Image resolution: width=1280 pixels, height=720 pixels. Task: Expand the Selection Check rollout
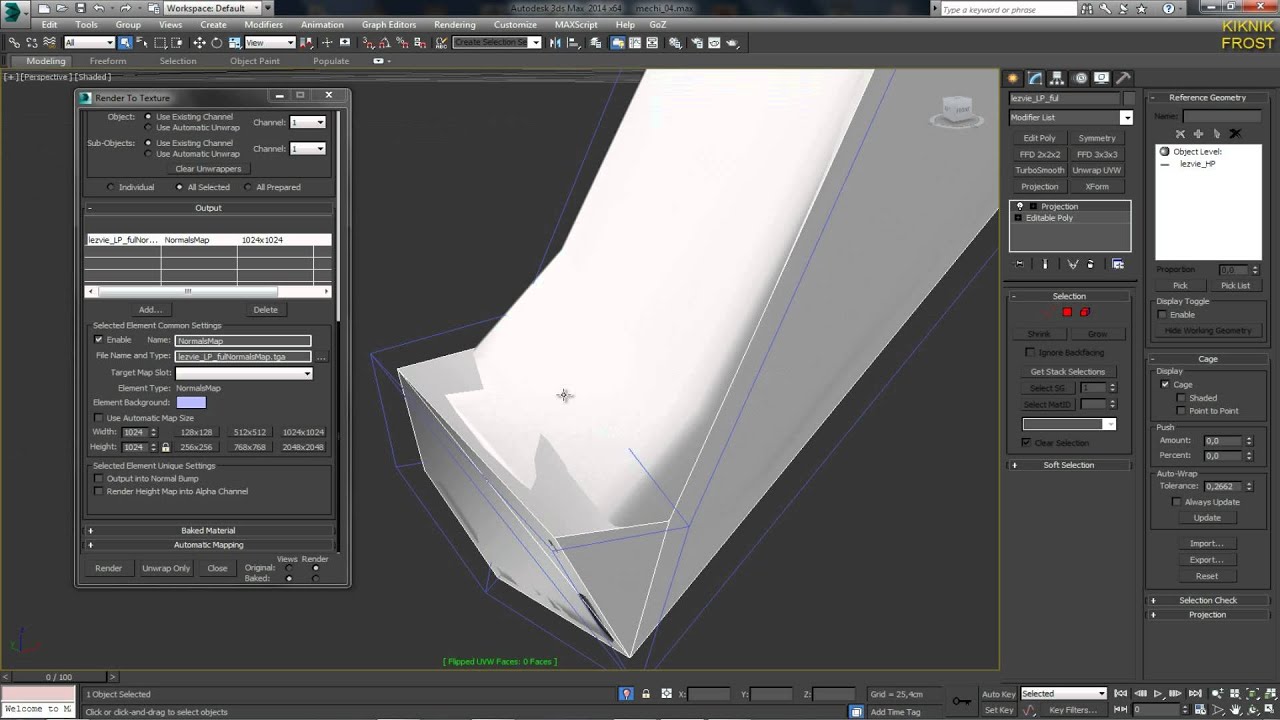click(x=1207, y=601)
